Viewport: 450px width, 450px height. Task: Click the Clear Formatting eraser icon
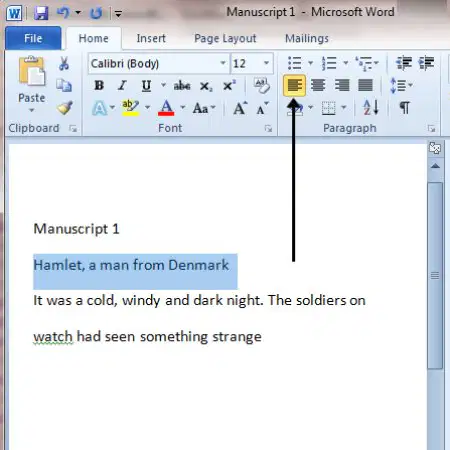pyautogui.click(x=261, y=85)
